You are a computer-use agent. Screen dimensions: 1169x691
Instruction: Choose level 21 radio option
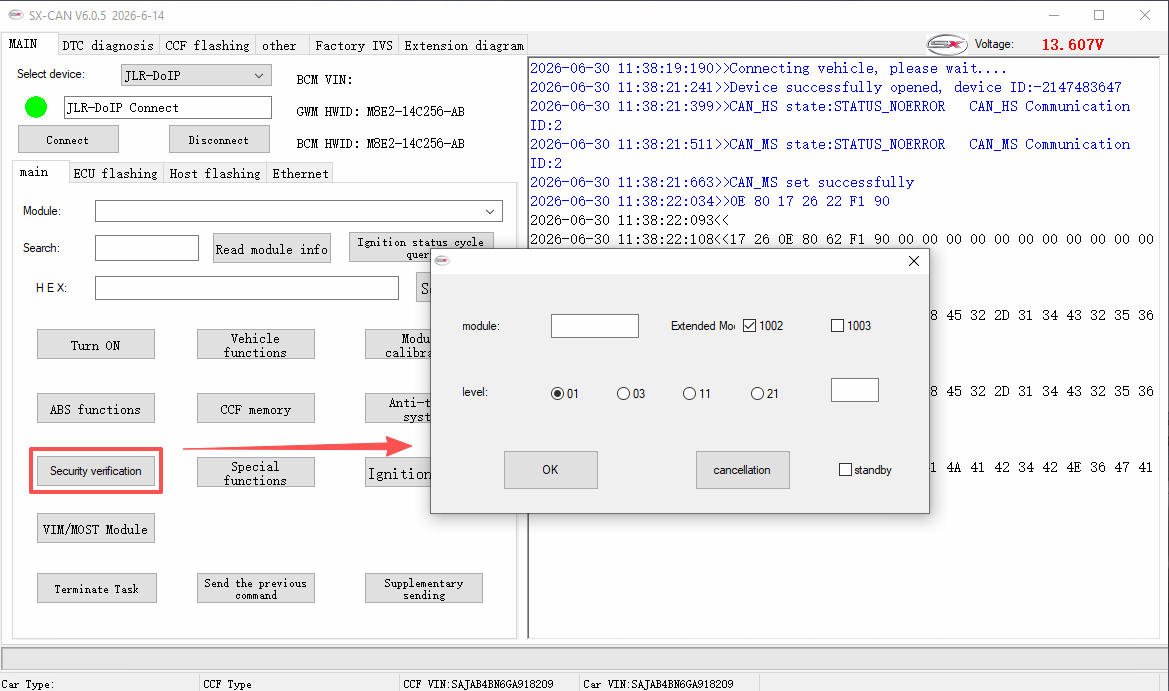pos(757,394)
